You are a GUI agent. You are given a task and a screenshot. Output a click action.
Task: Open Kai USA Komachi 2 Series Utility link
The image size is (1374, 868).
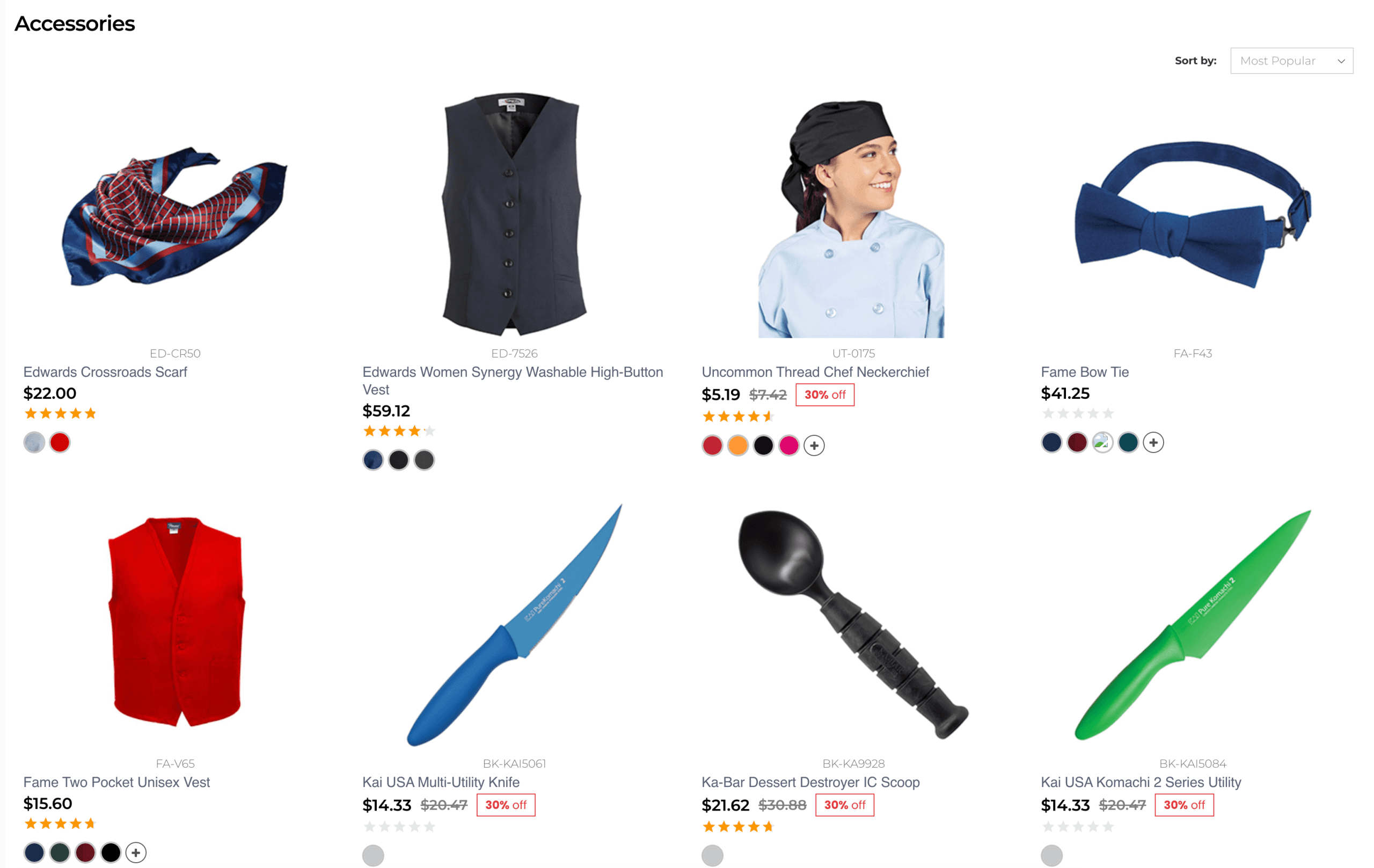[x=1141, y=783]
